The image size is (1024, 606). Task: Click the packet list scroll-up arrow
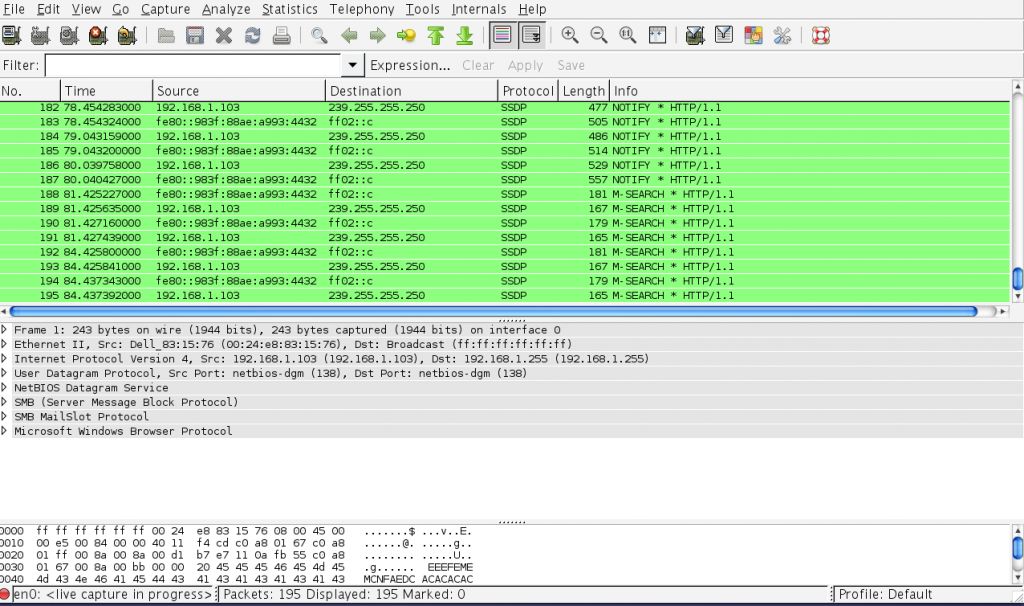tap(1017, 86)
